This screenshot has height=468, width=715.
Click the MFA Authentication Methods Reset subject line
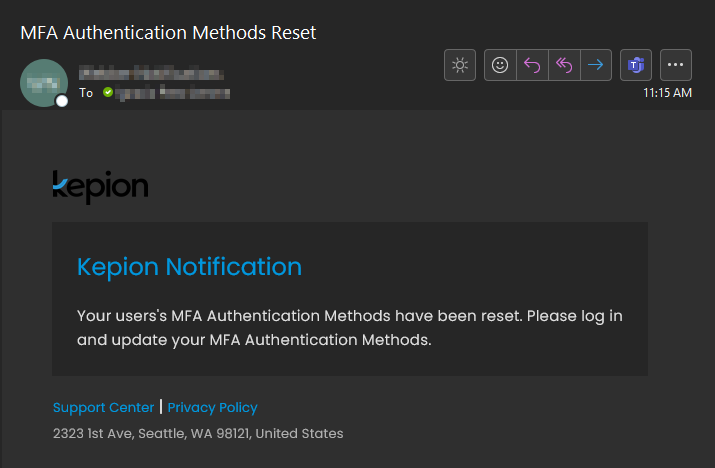click(x=168, y=33)
